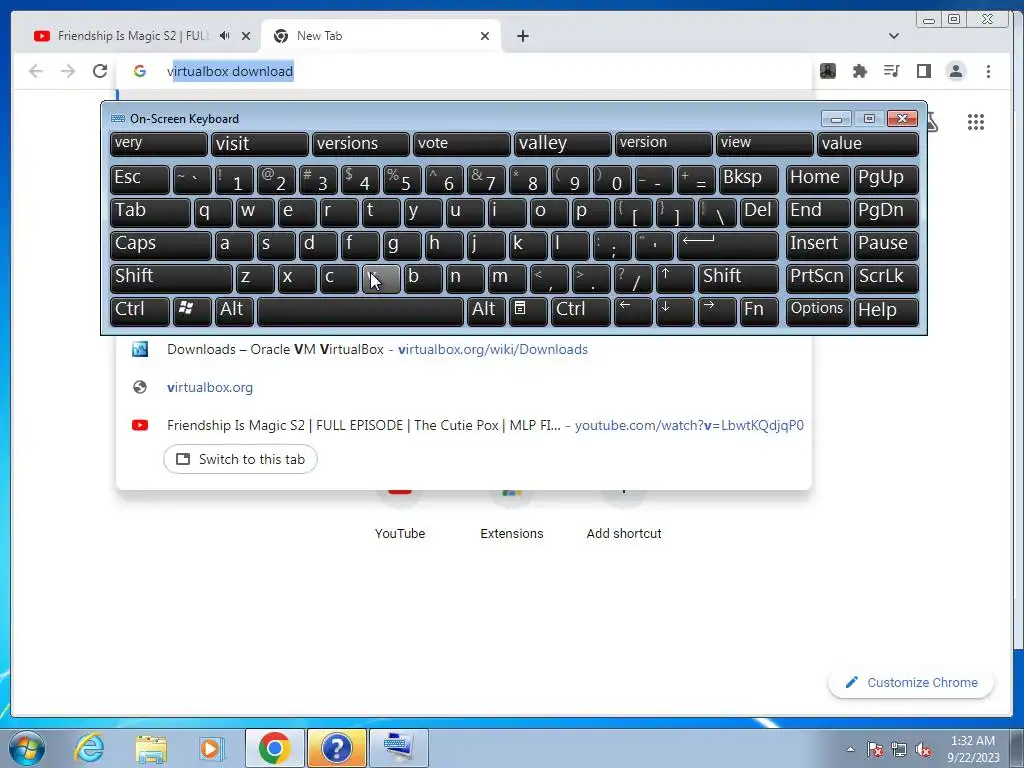Open volume muted tray icon
The height and width of the screenshot is (768, 1024).
point(923,750)
